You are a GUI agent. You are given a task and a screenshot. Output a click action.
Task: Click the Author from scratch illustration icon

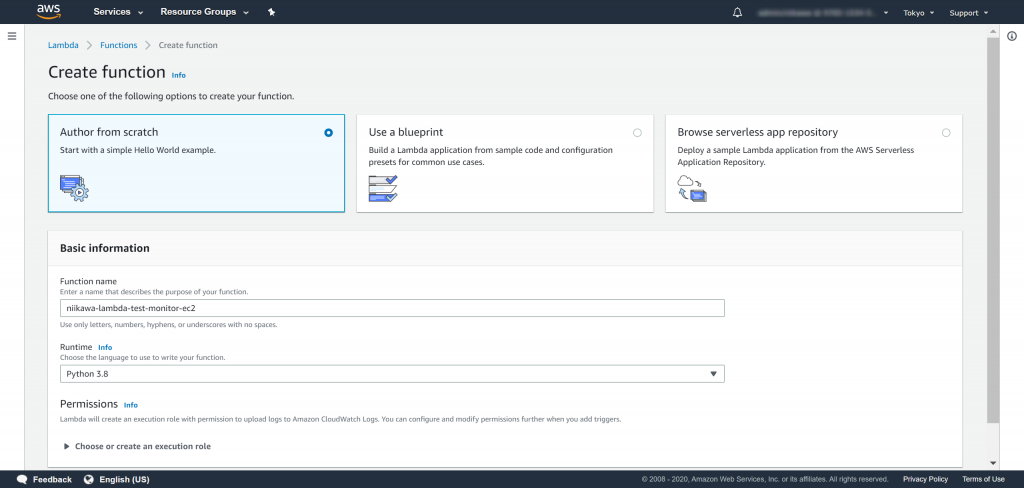(x=74, y=187)
